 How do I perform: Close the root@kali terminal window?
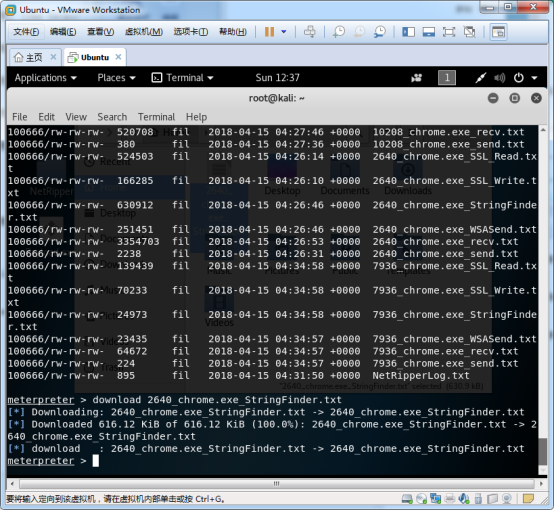[x=536, y=98]
